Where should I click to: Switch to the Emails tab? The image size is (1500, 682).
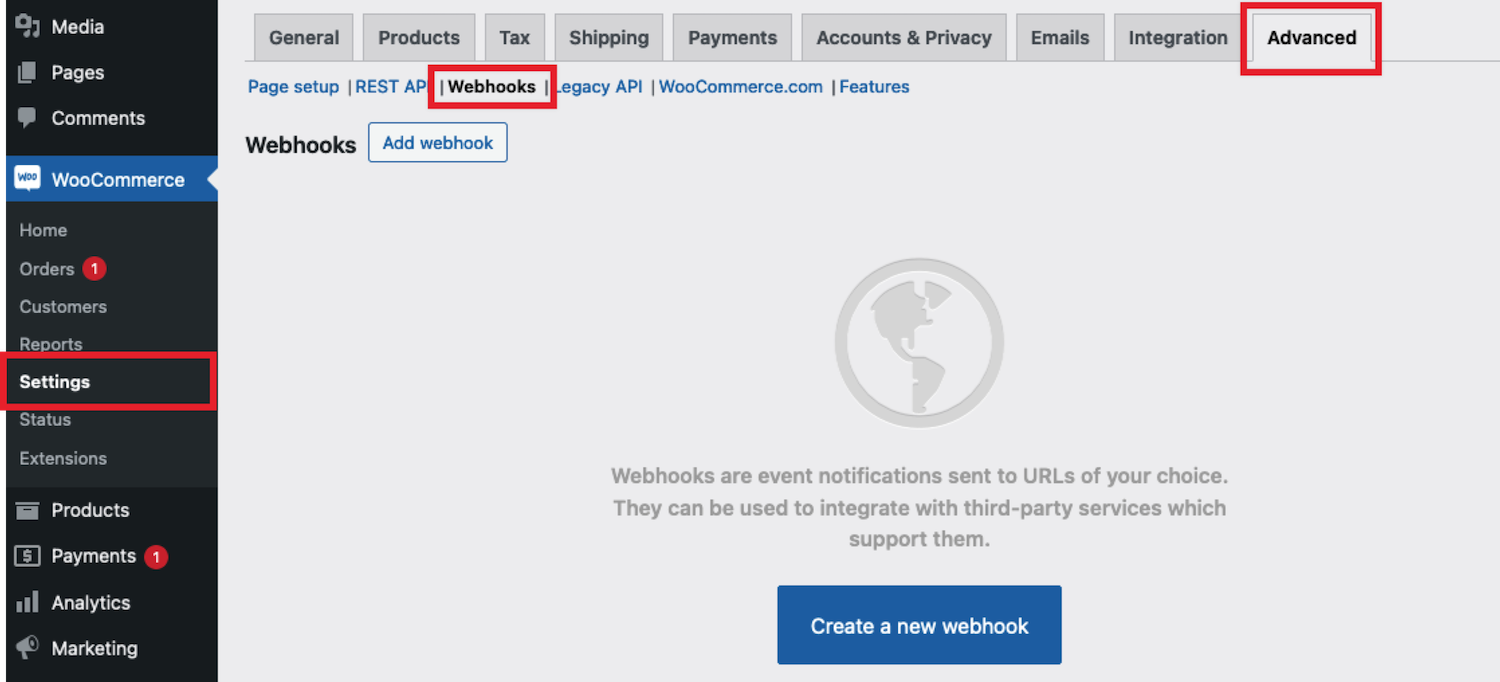point(1059,37)
